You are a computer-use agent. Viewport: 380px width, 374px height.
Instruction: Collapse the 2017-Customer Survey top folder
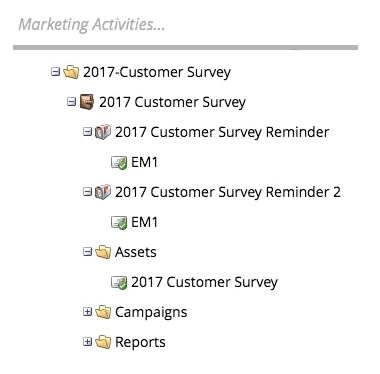pos(55,71)
